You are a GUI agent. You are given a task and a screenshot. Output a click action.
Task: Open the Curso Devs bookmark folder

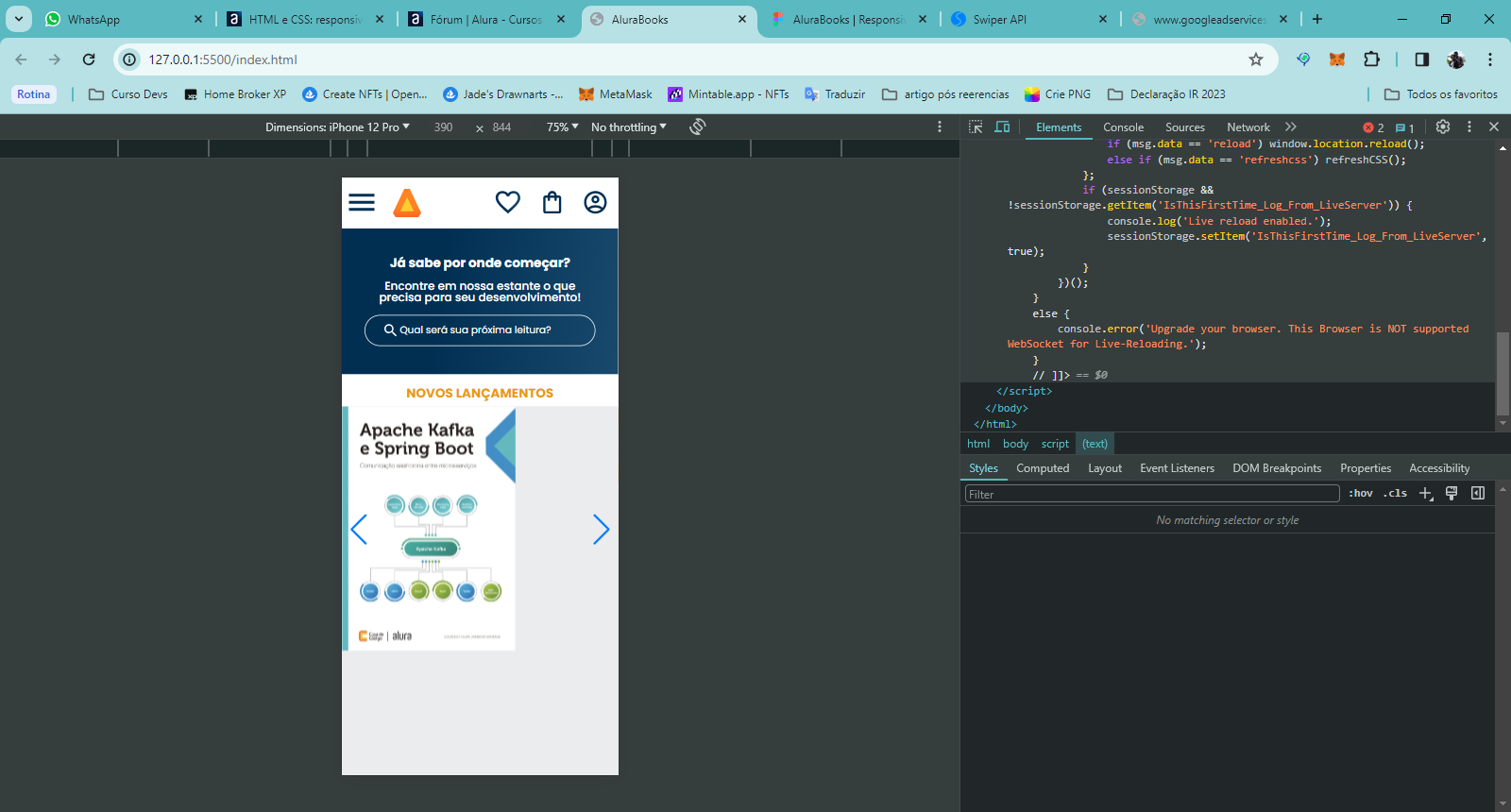tap(127, 94)
